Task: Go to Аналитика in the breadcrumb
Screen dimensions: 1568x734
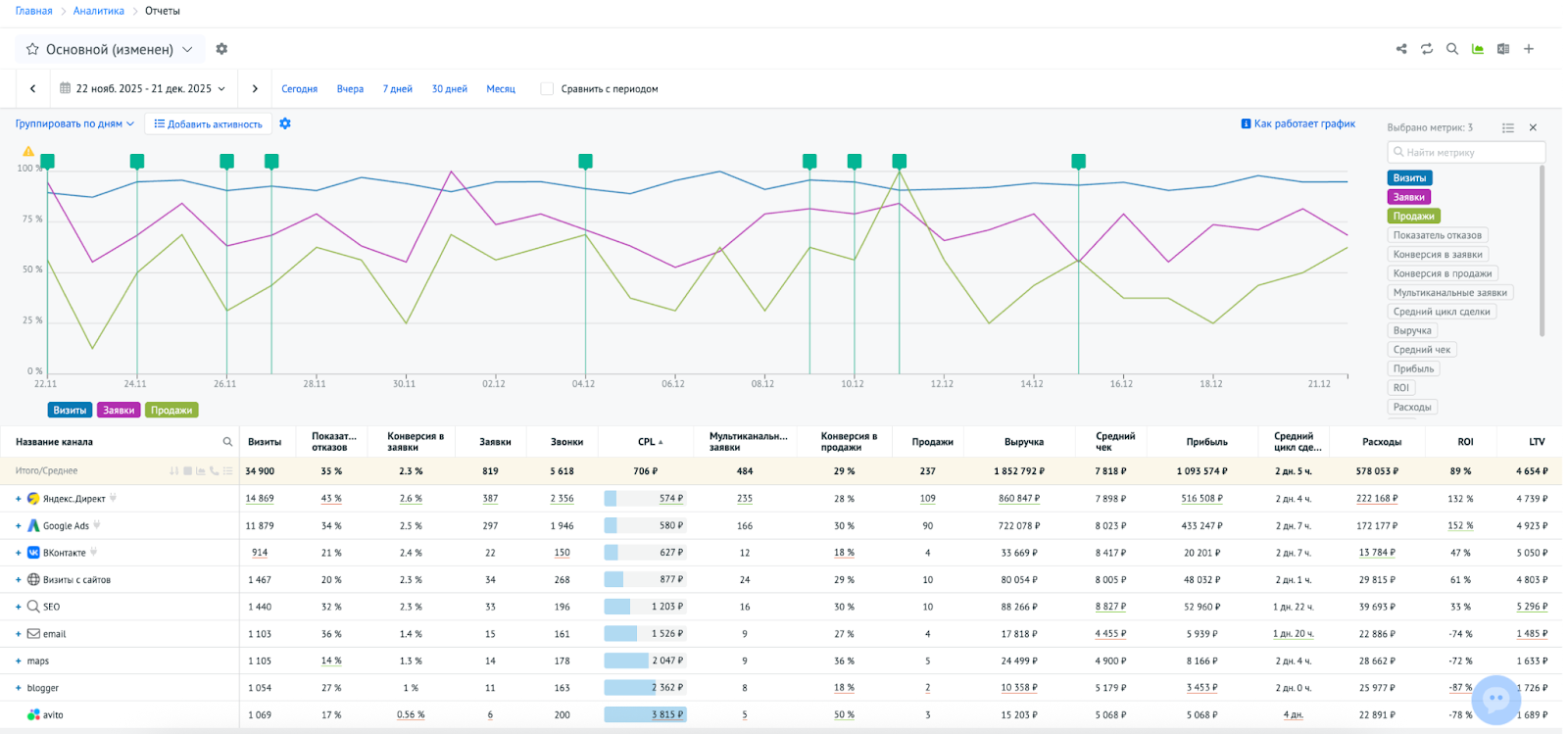Action: 99,11
